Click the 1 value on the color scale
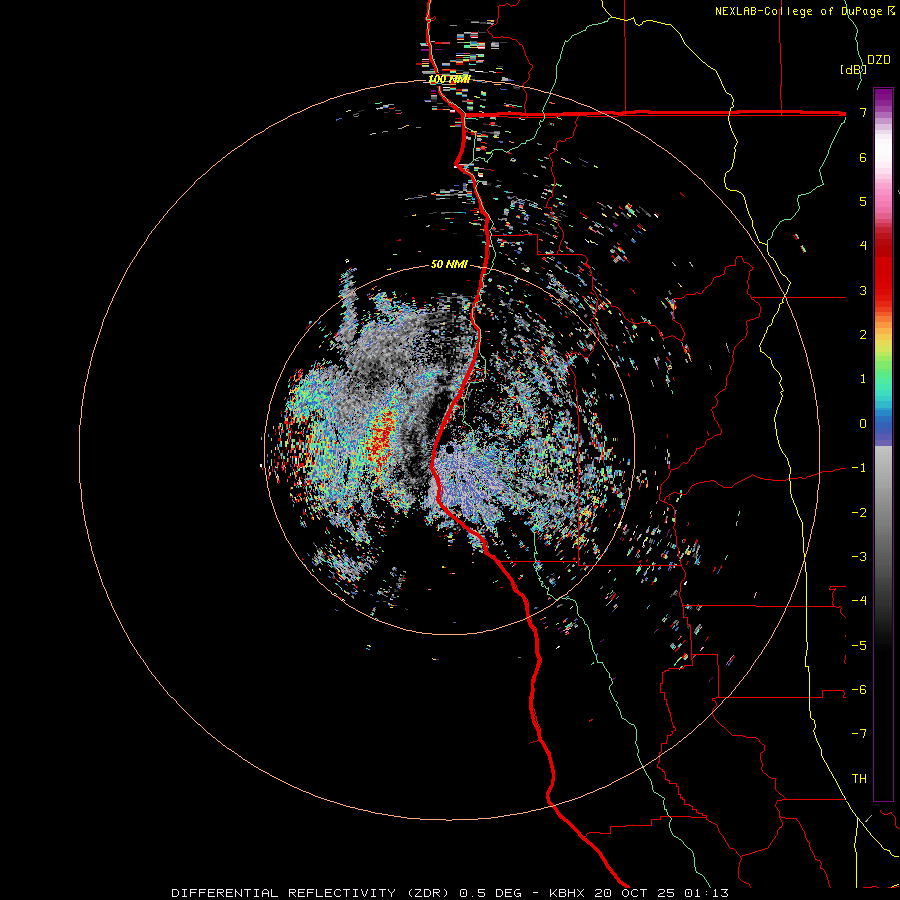Image resolution: width=900 pixels, height=900 pixels. [x=863, y=379]
